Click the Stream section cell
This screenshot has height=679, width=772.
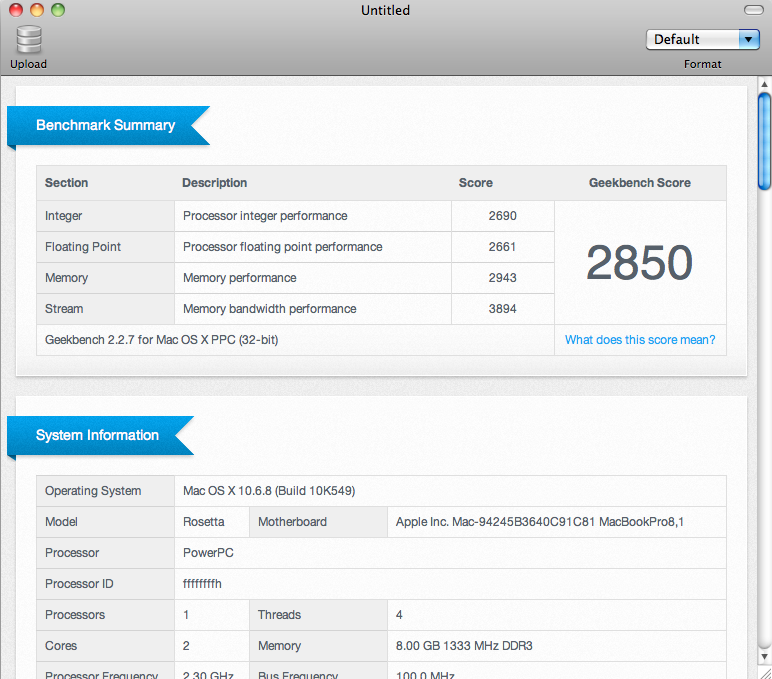(105, 309)
